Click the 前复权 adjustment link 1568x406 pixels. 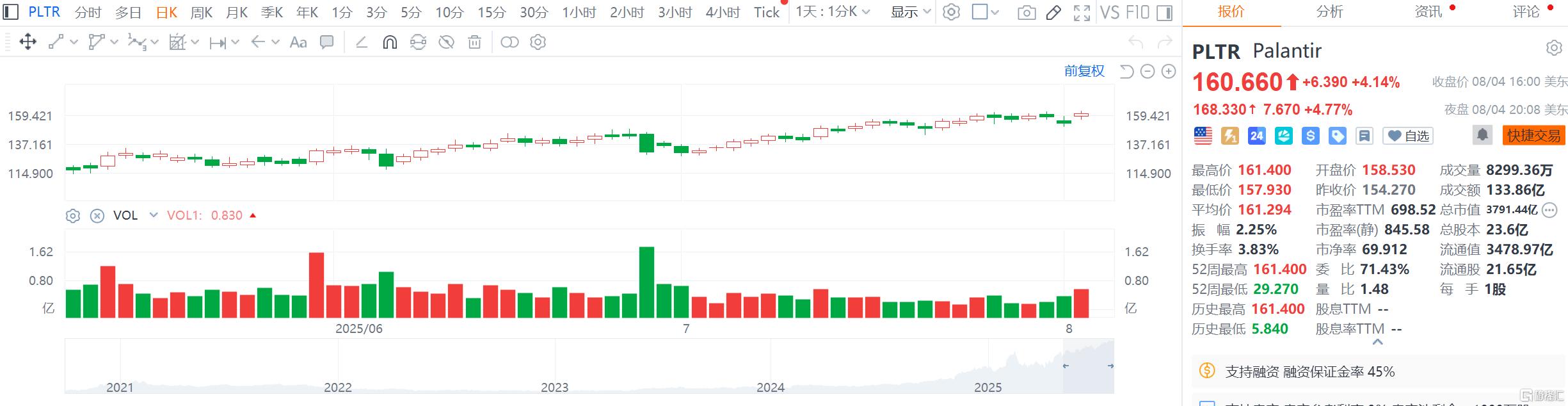coord(1084,71)
